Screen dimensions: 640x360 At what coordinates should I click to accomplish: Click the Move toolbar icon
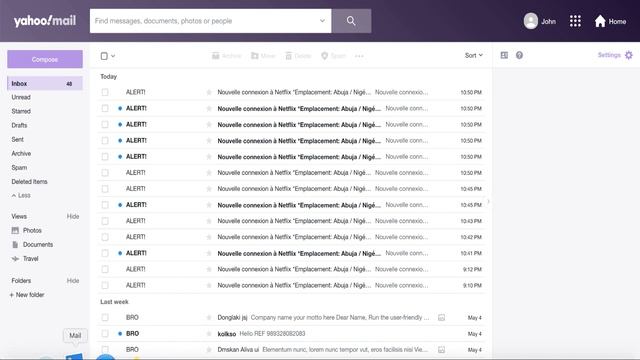[x=255, y=56]
